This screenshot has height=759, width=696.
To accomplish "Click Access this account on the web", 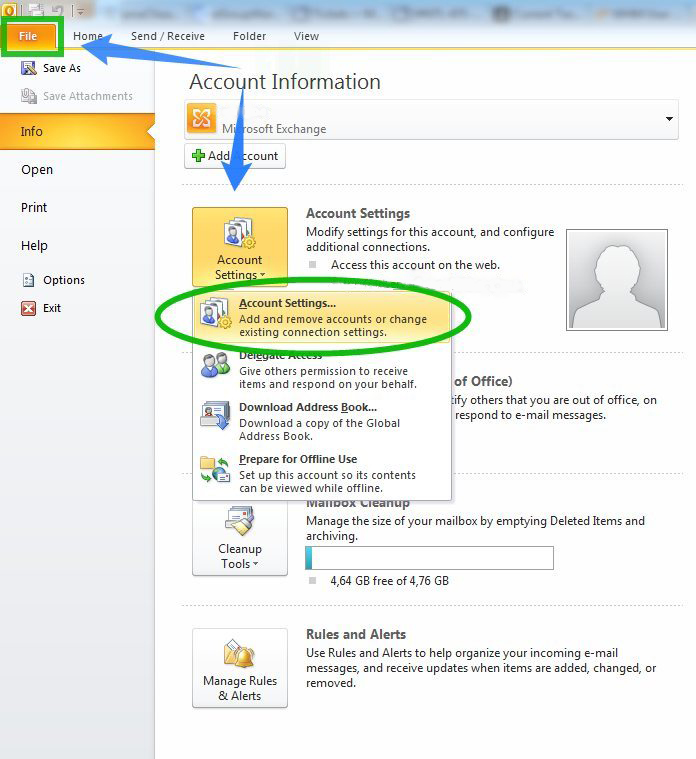I will point(415,265).
